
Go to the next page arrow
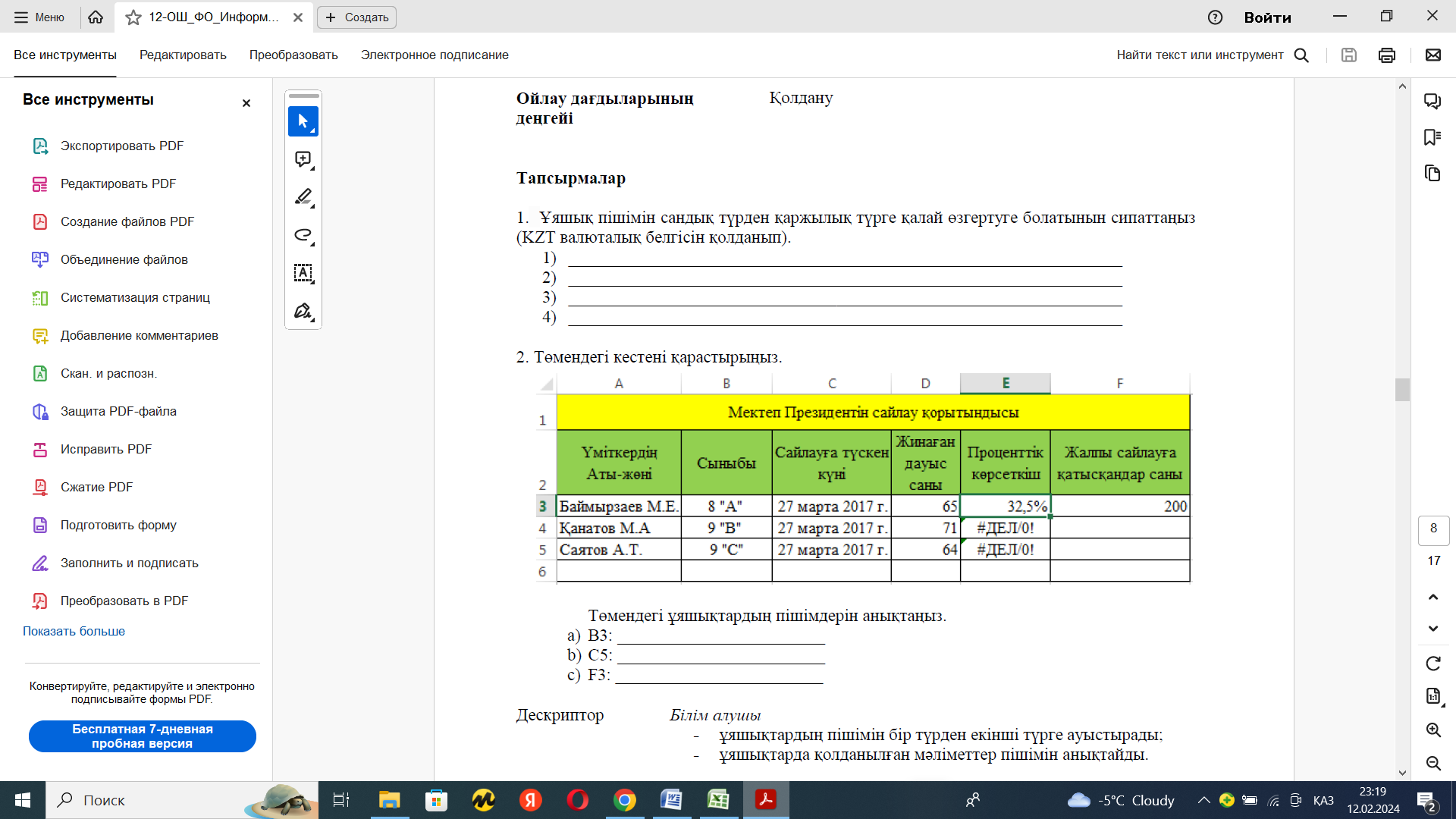(1433, 629)
